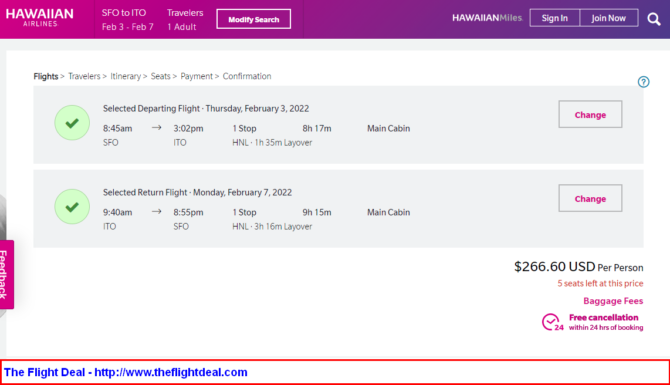This screenshot has height=385, width=670.
Task: Change the selected departing flight
Action: click(590, 115)
